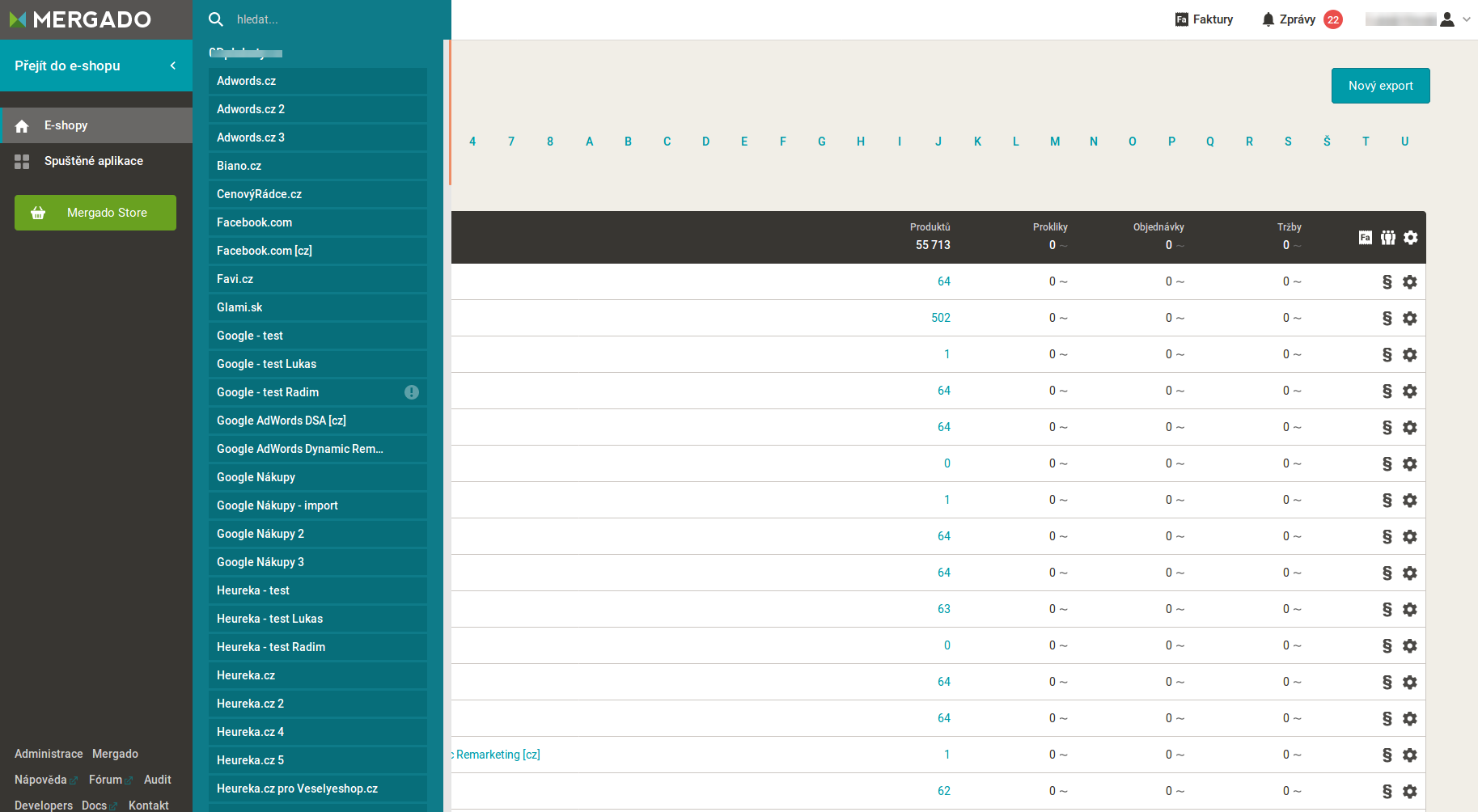Select Heureka.cz pro Veselyeshop.cz entry
This screenshot has width=1478, height=812.
click(318, 789)
